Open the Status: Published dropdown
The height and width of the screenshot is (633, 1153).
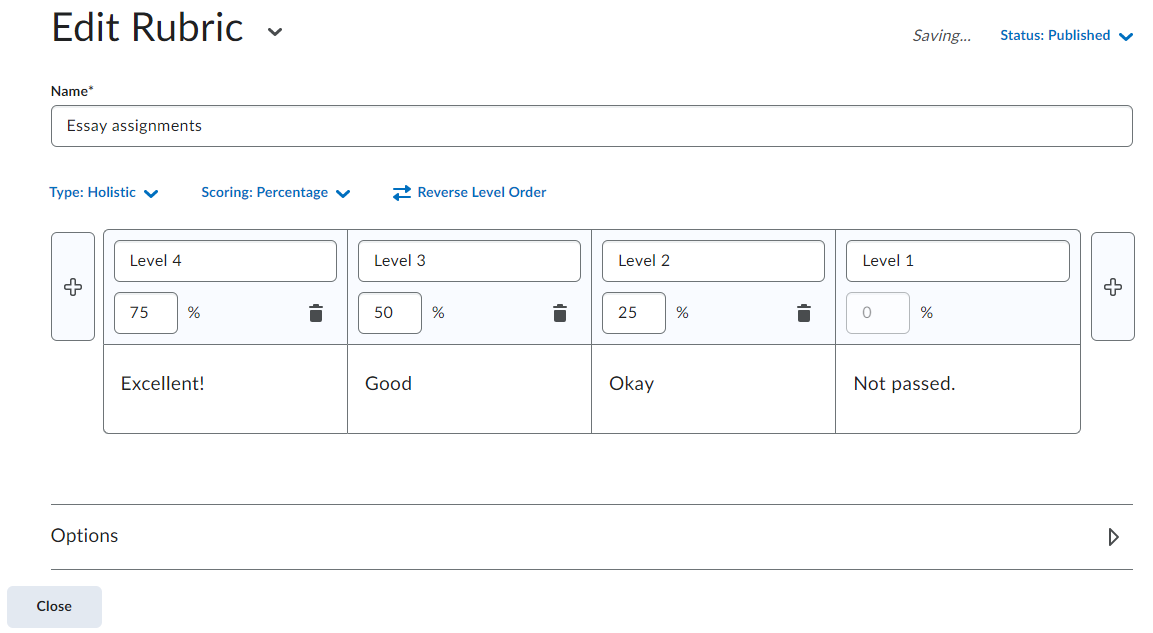1066,36
